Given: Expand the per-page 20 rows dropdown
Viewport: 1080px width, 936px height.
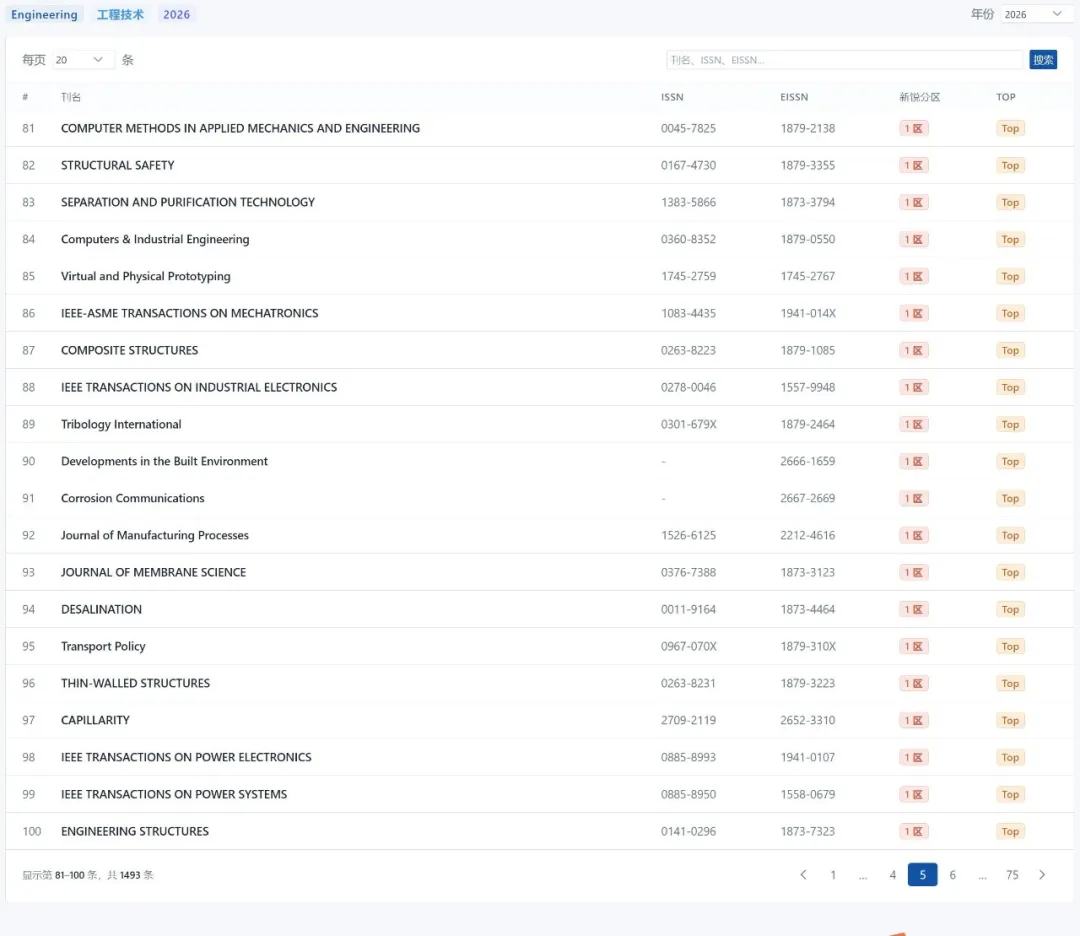Looking at the screenshot, I should tap(82, 60).
